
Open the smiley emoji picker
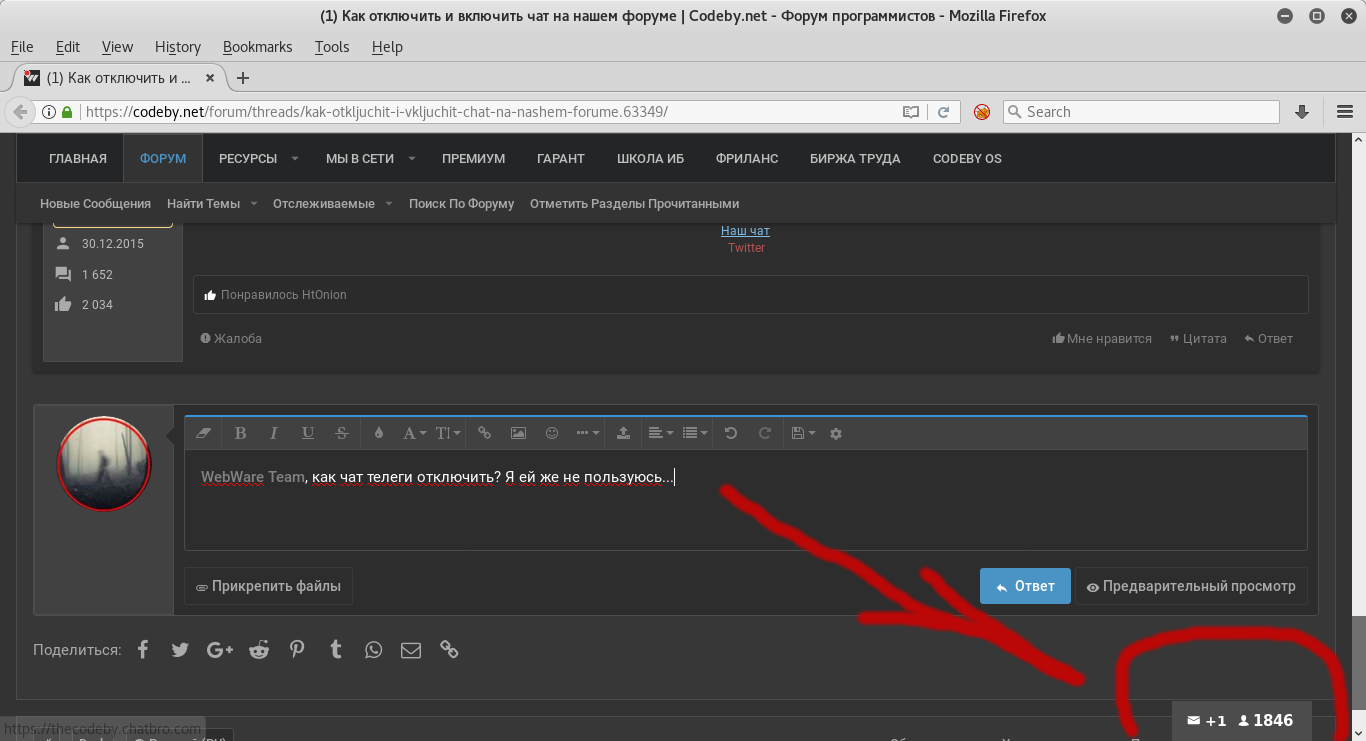(552, 433)
